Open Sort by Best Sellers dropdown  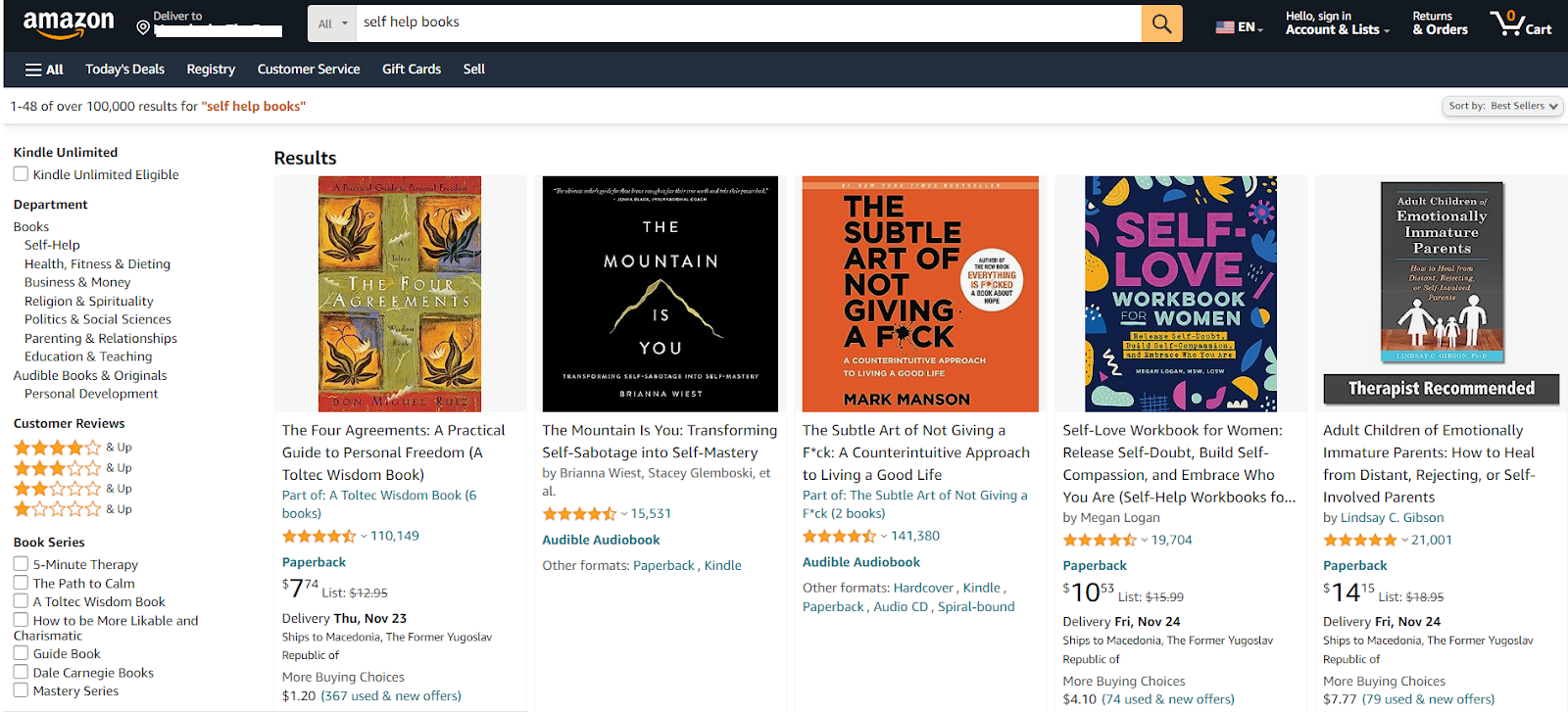click(x=1502, y=106)
